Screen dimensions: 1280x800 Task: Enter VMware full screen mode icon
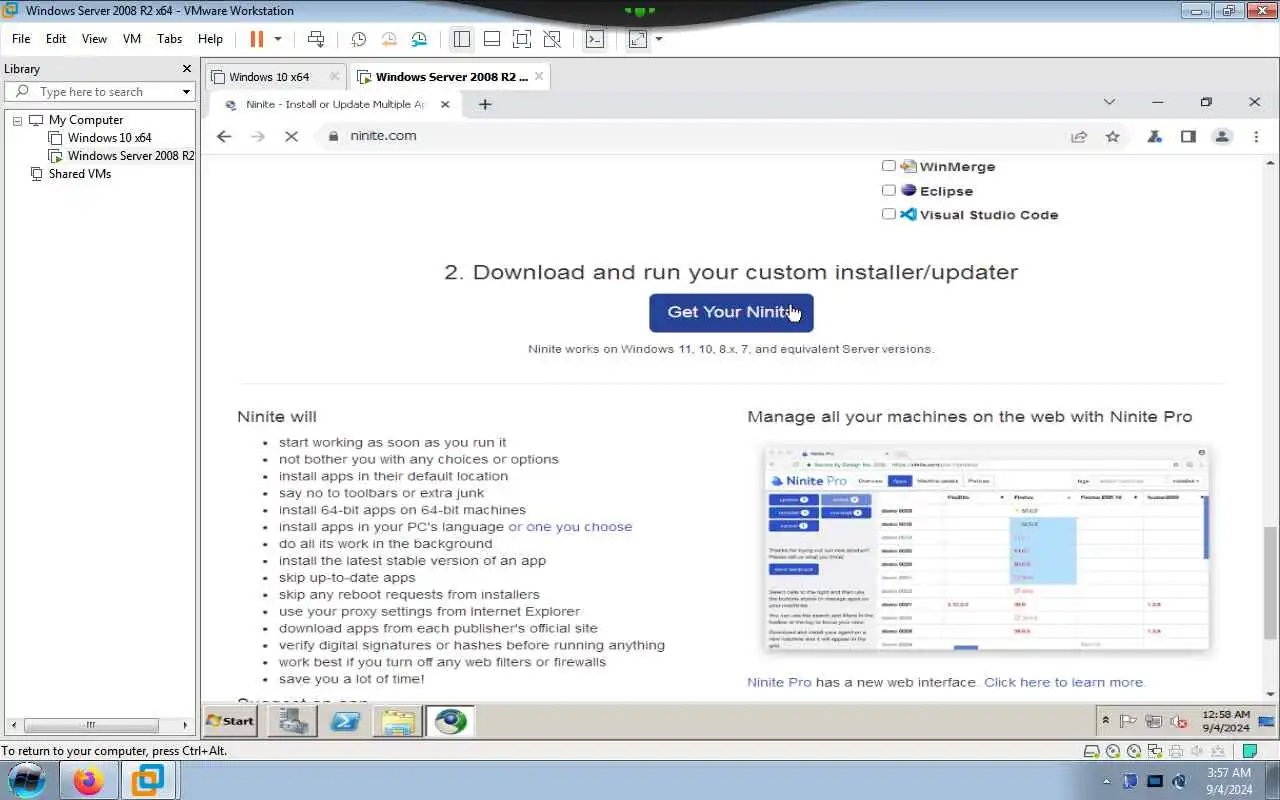521,39
